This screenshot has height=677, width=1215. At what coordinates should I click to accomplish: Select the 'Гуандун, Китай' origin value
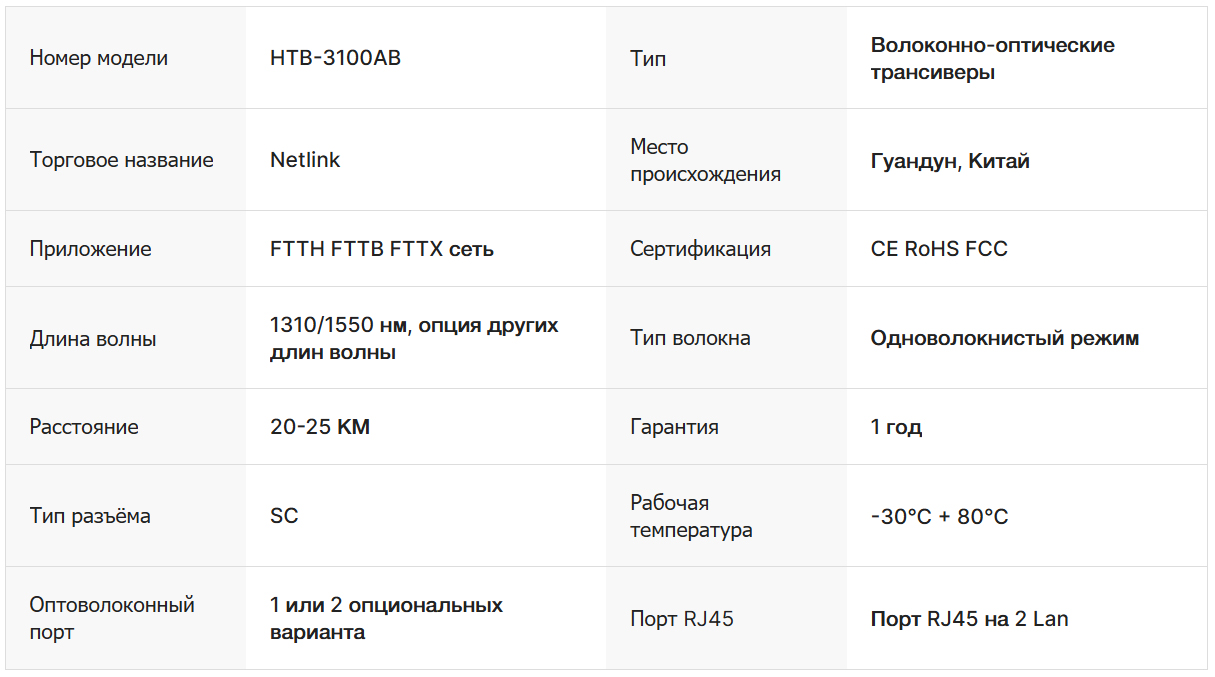[x=949, y=161]
